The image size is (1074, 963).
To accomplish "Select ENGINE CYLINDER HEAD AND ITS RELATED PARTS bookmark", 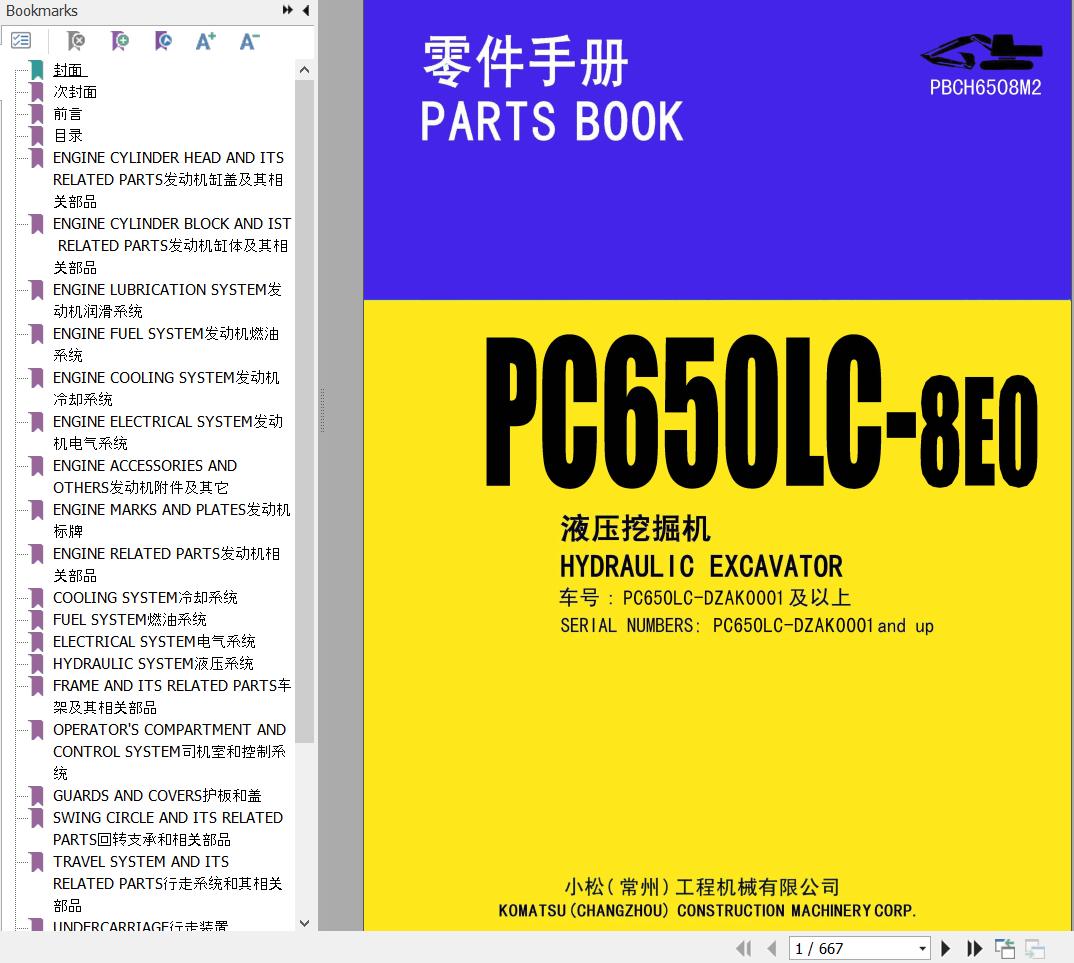I will coord(168,179).
